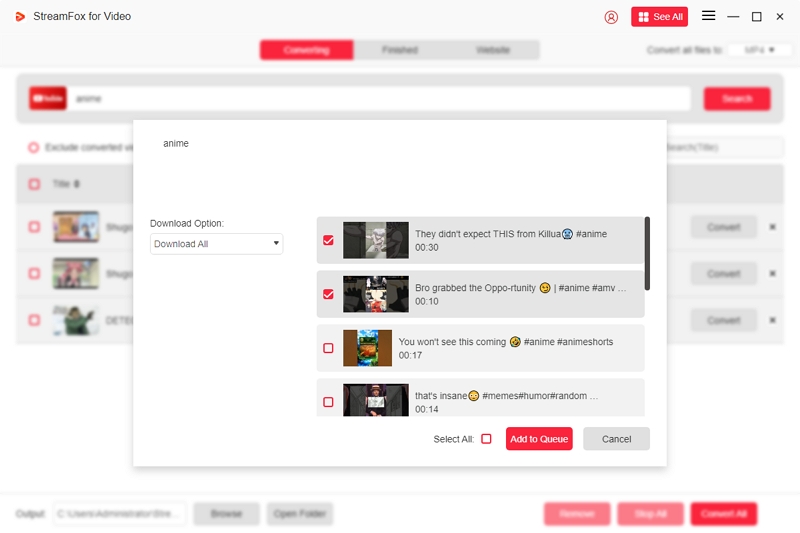This screenshot has height=533, width=800.
Task: Click the Remove button
Action: coord(577,514)
